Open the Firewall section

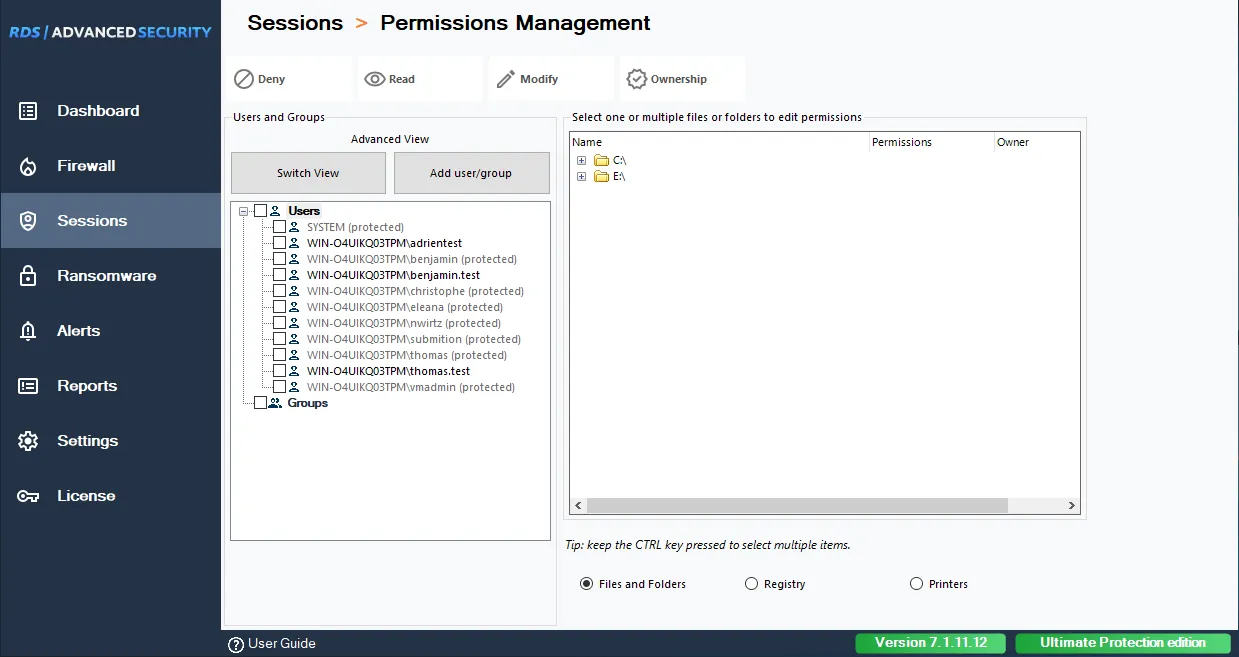pos(87,166)
